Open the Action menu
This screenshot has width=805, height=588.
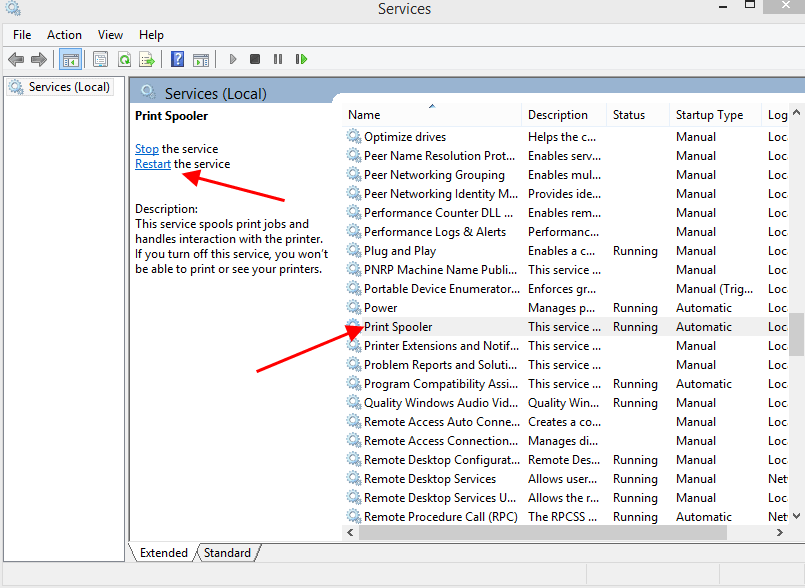(64, 35)
